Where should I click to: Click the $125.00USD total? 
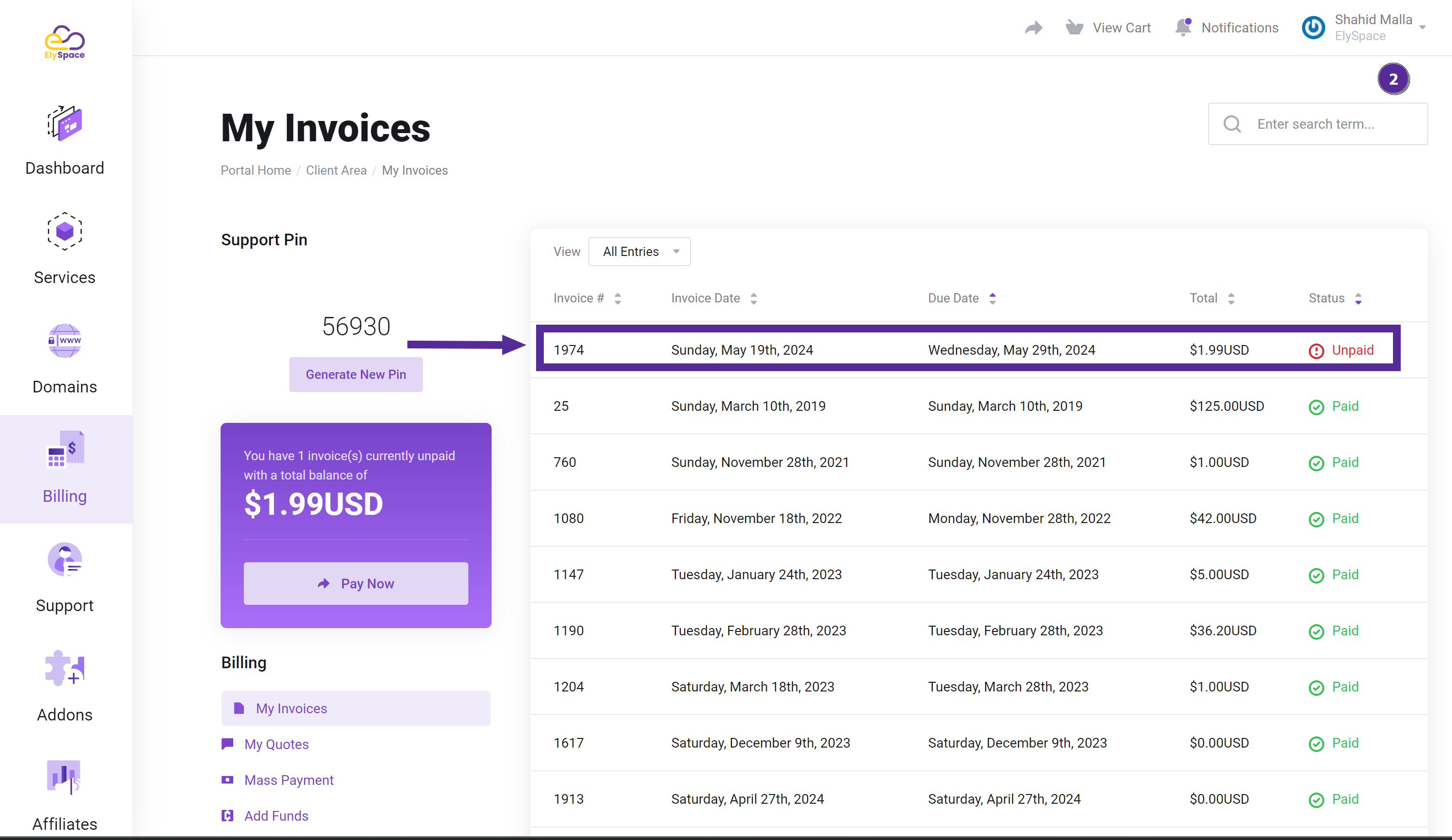coord(1227,406)
